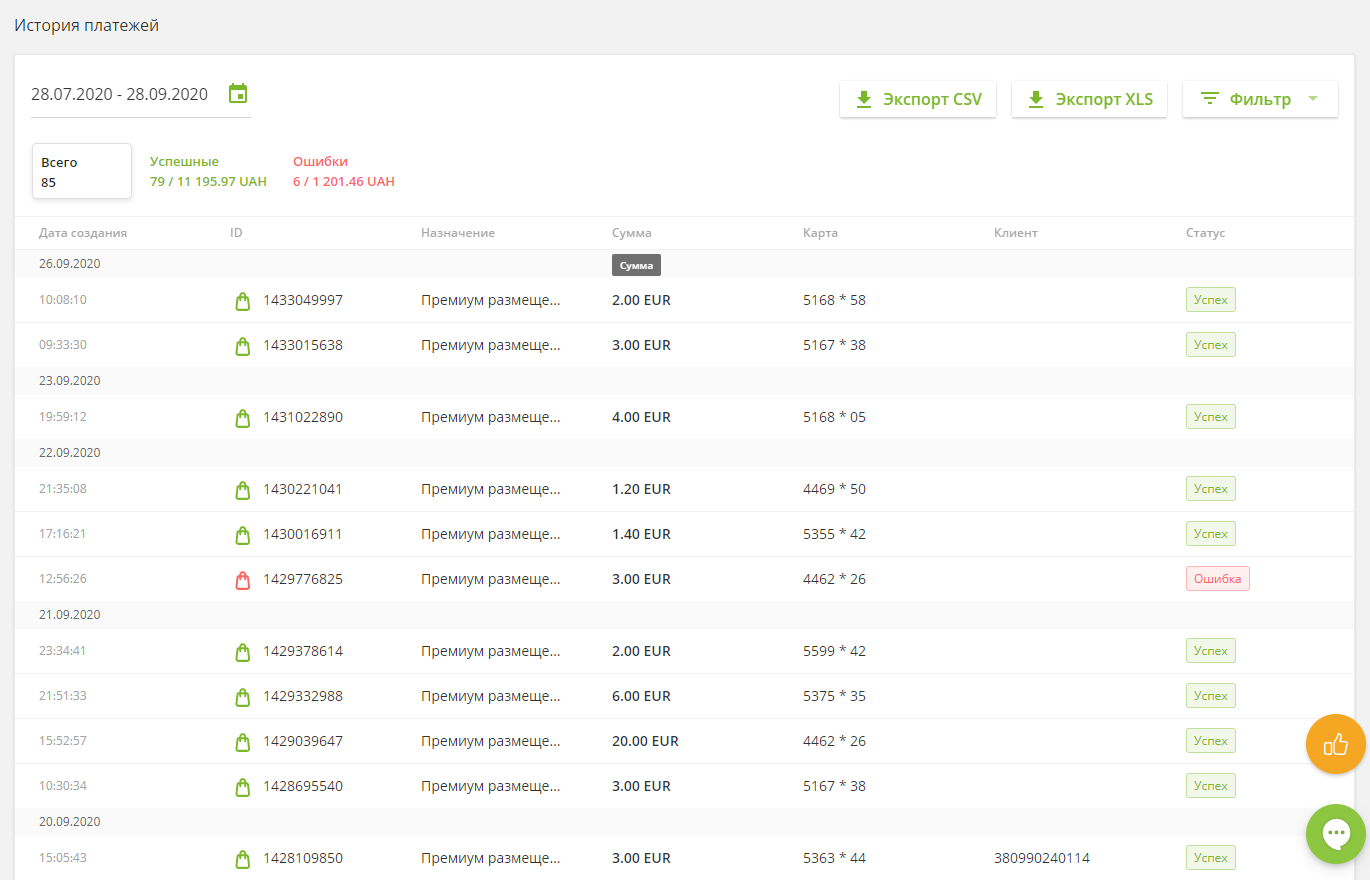
Task: Open the green chat support bubble
Action: tap(1336, 834)
